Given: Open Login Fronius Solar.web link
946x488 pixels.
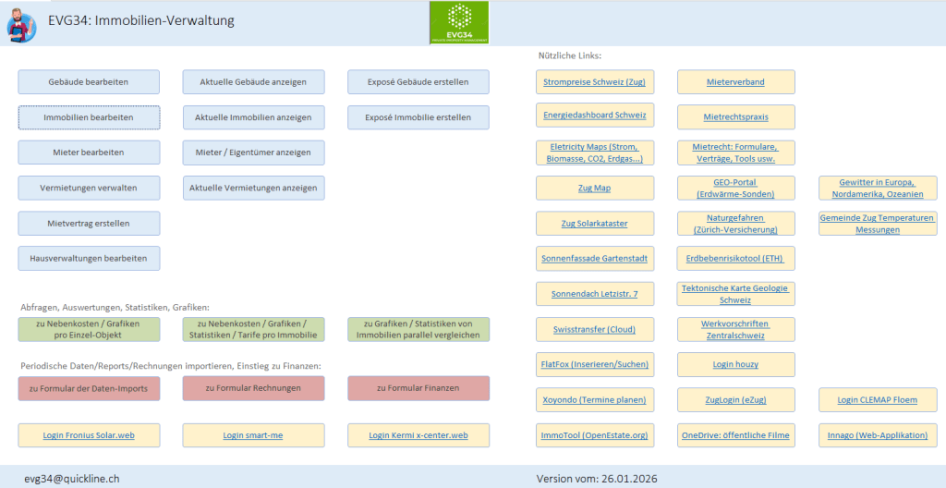Looking at the screenshot, I should point(89,435).
